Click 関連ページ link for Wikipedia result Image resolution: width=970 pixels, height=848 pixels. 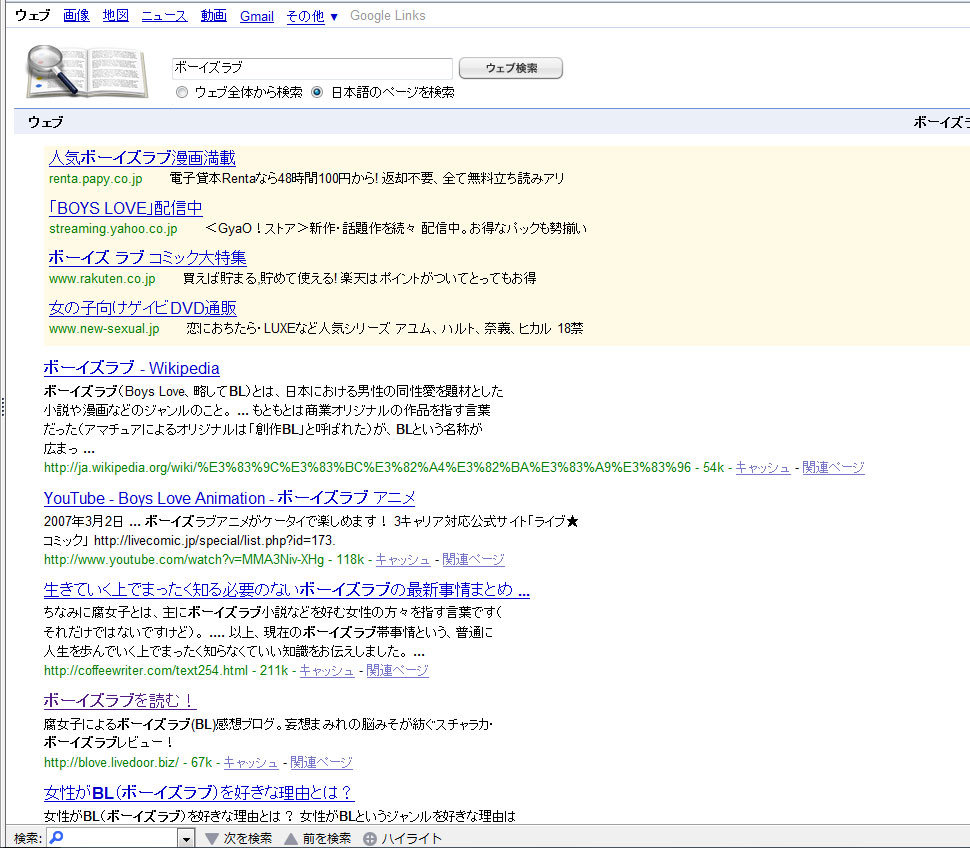click(x=833, y=468)
